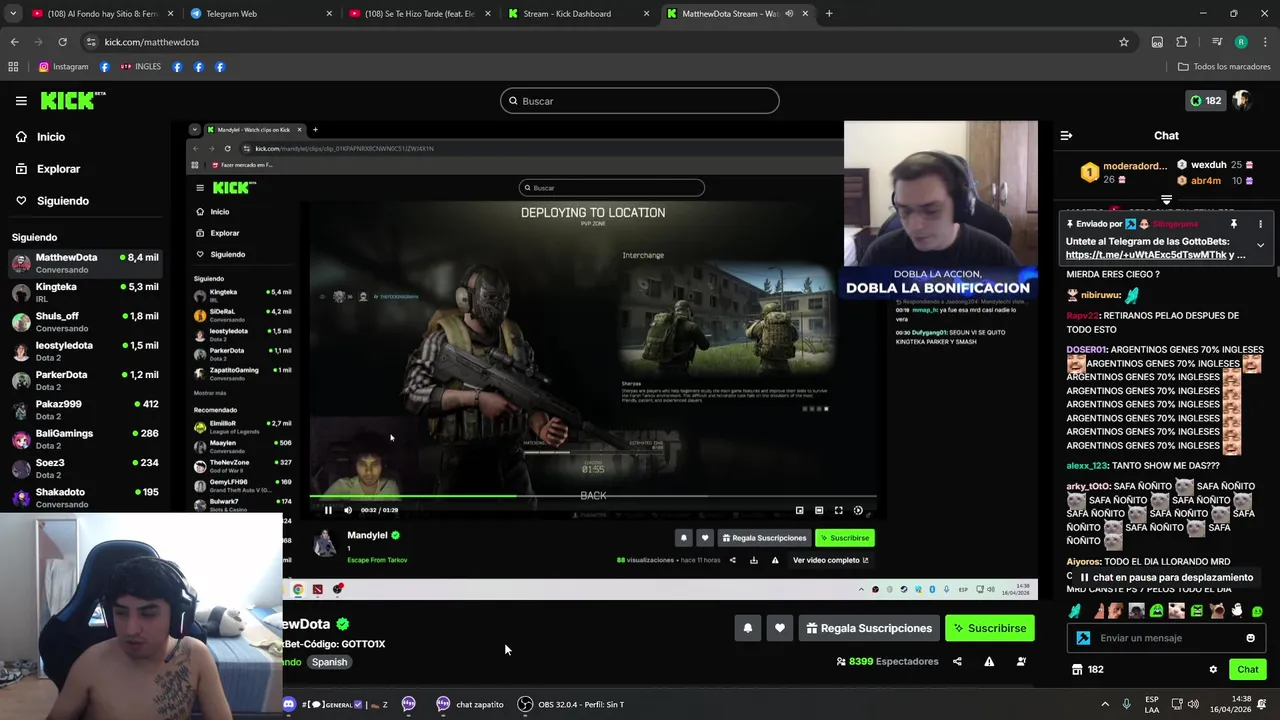Toggle the channel notification bell
This screenshot has height=720, width=1280.
tap(748, 628)
